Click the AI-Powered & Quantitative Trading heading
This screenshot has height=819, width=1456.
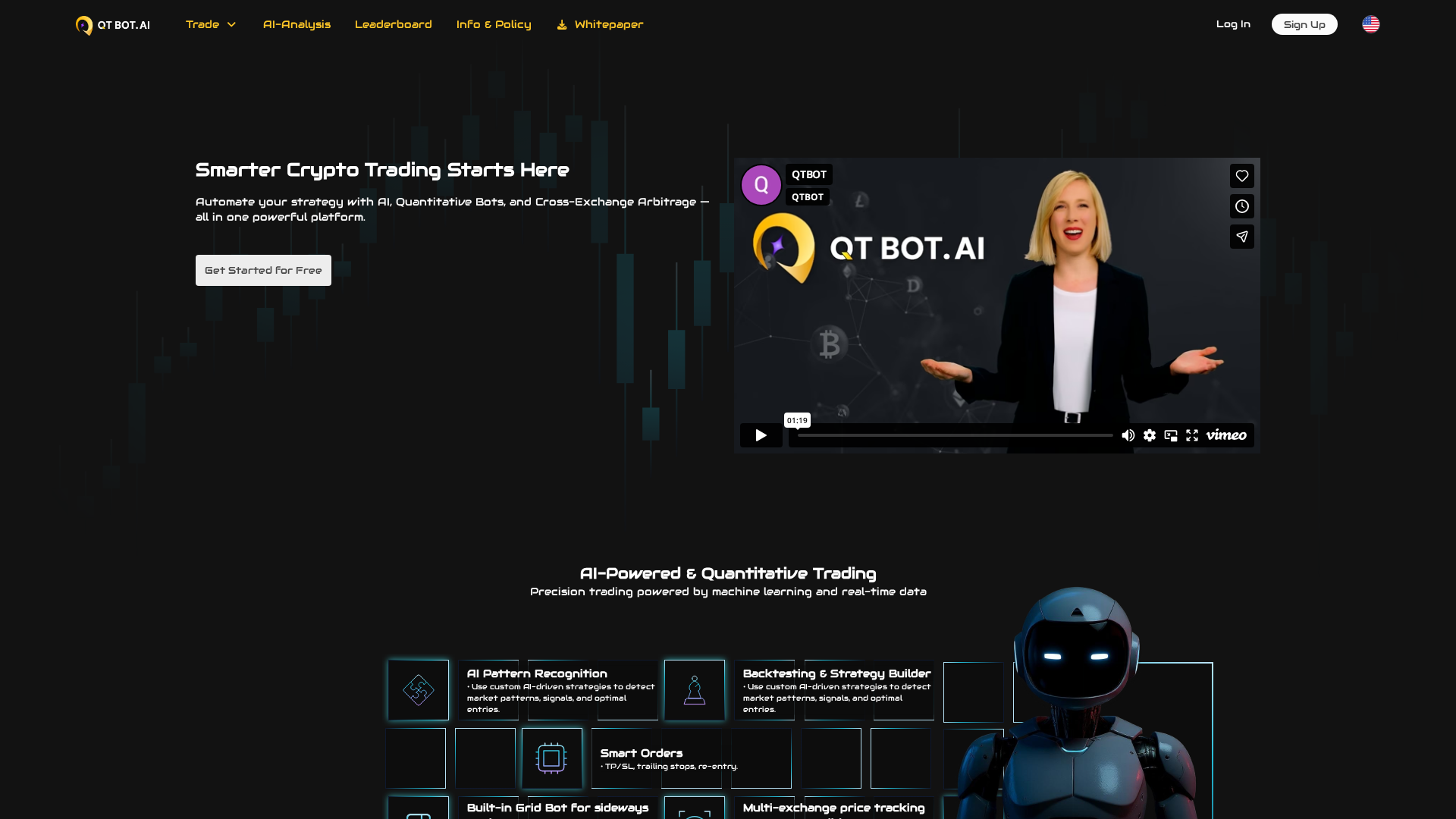pyautogui.click(x=728, y=573)
